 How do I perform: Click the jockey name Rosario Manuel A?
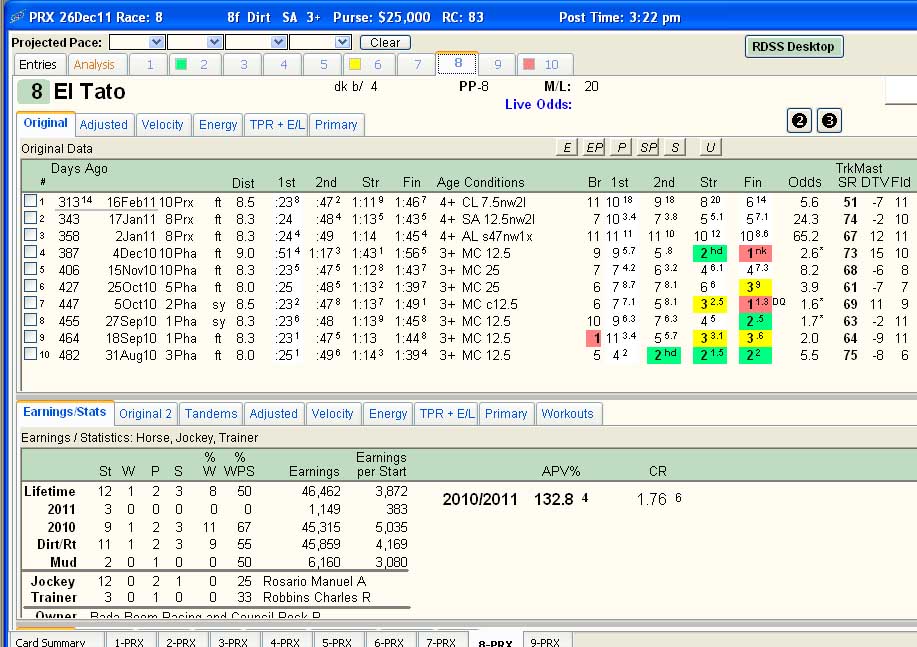click(315, 581)
